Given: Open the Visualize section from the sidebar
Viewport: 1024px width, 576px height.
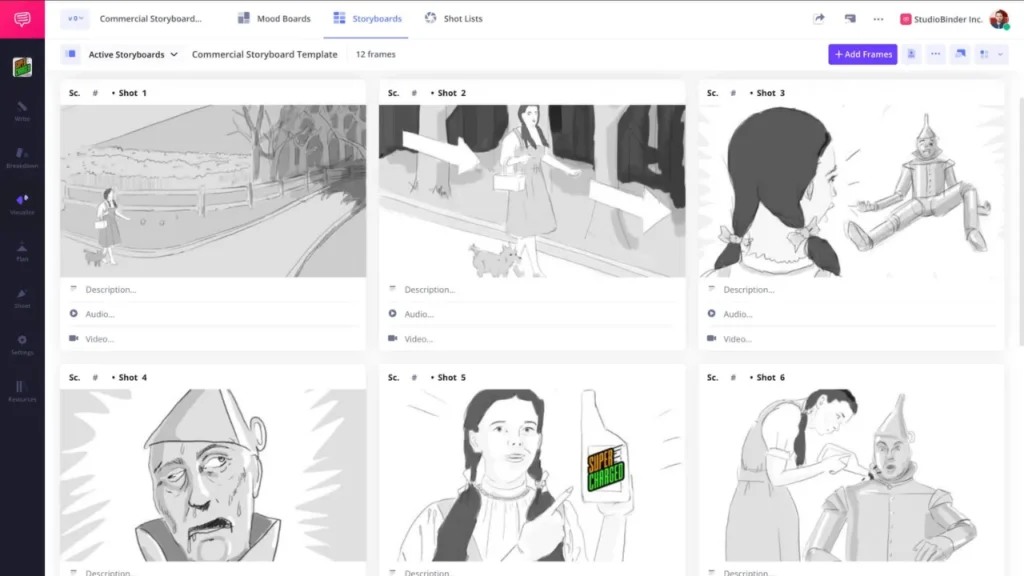Looking at the screenshot, I should click(20, 205).
